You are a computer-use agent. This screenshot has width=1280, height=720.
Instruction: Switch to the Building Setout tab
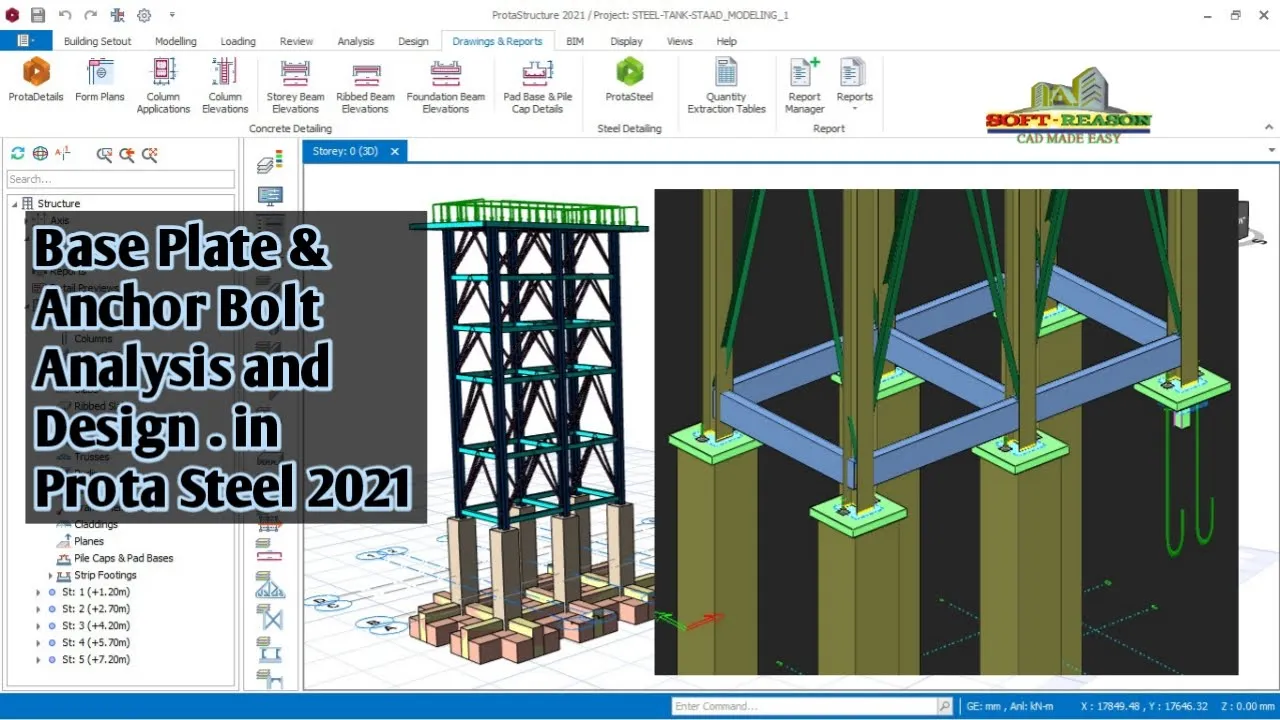coord(97,41)
